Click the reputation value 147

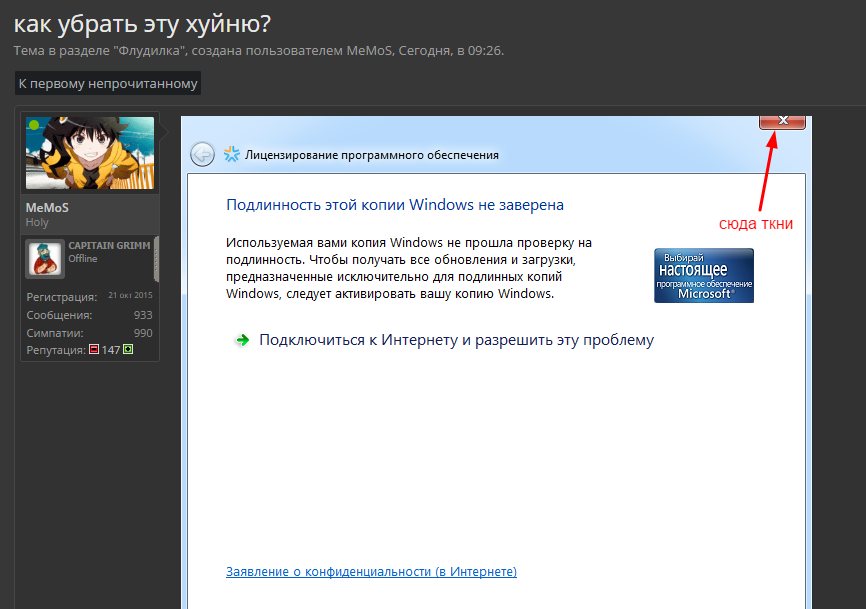pyautogui.click(x=110, y=349)
